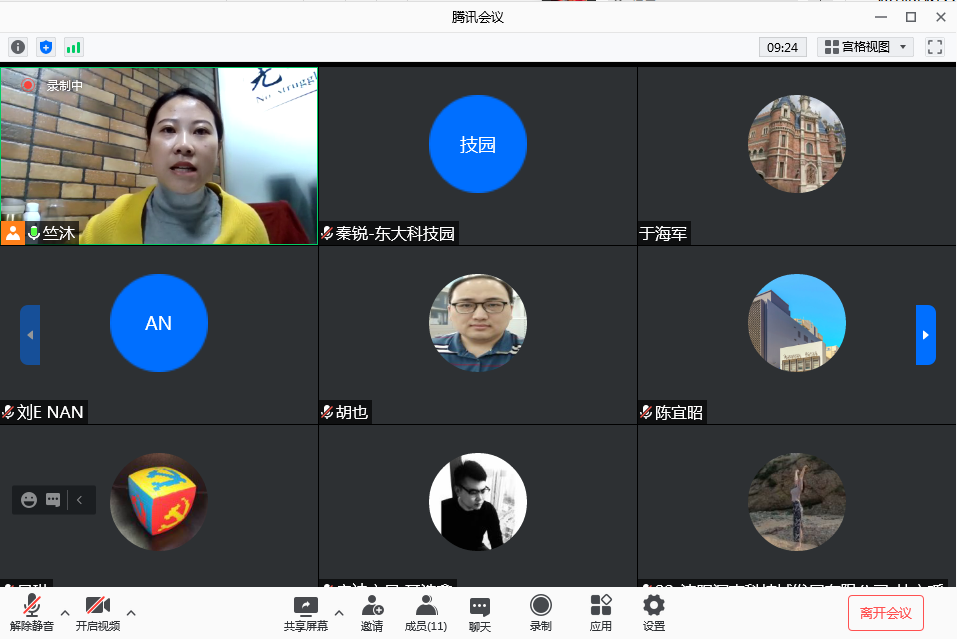The image size is (957, 639).
Task: Unmute microphone with 解除静音
Action: pyautogui.click(x=32, y=613)
